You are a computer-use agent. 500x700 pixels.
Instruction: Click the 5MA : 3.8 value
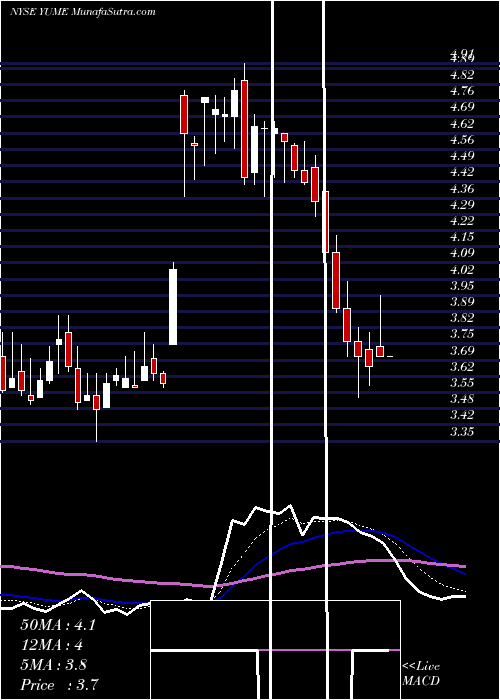(54, 665)
